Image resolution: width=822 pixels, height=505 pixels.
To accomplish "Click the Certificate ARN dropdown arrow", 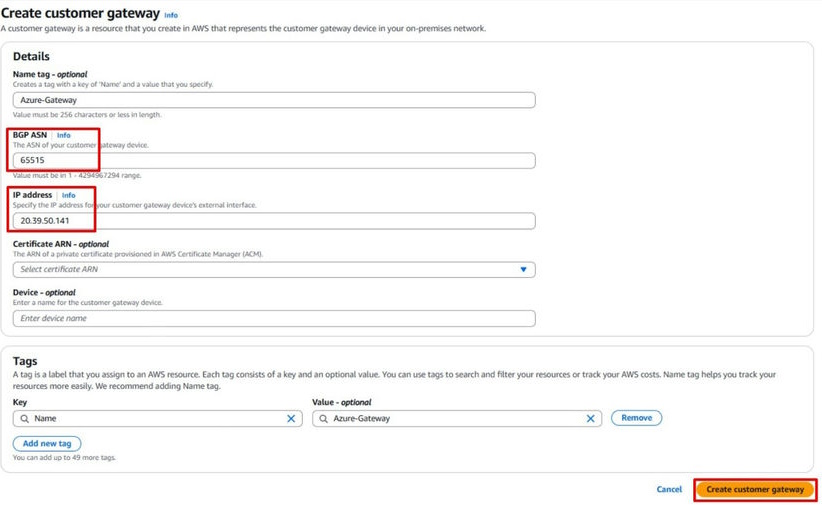I will pyautogui.click(x=523, y=269).
